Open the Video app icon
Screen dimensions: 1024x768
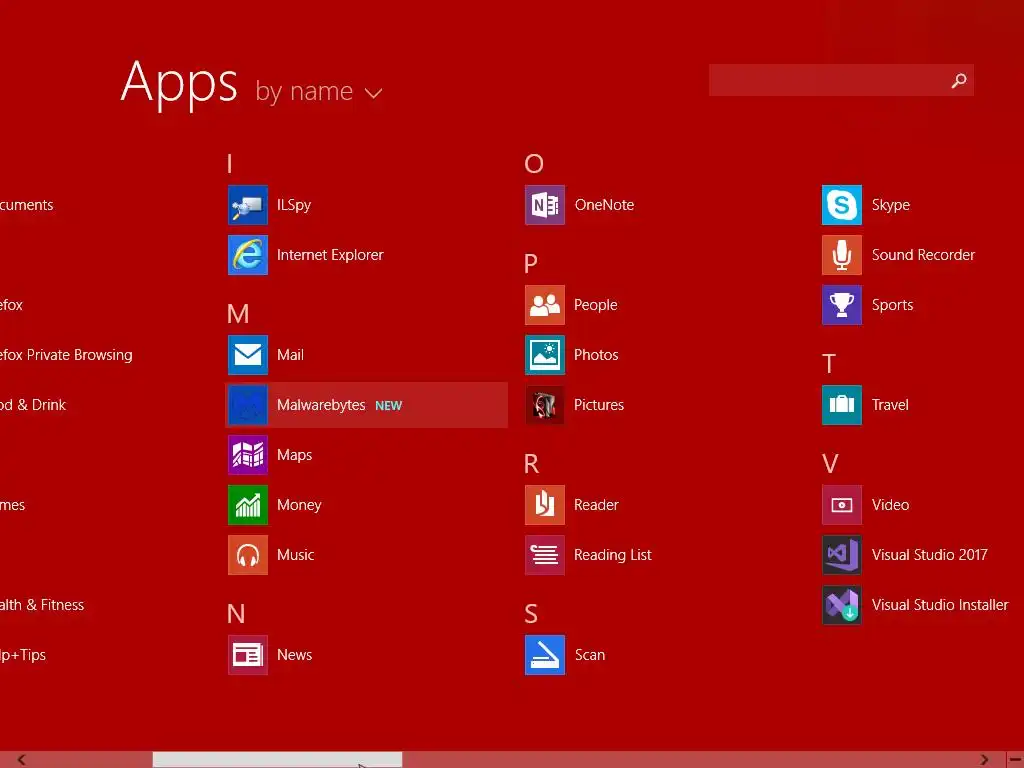[x=842, y=505]
